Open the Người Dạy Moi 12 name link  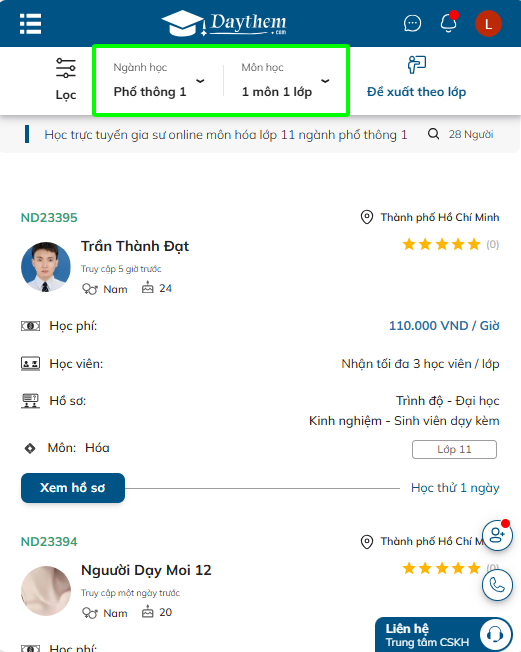[x=146, y=570]
